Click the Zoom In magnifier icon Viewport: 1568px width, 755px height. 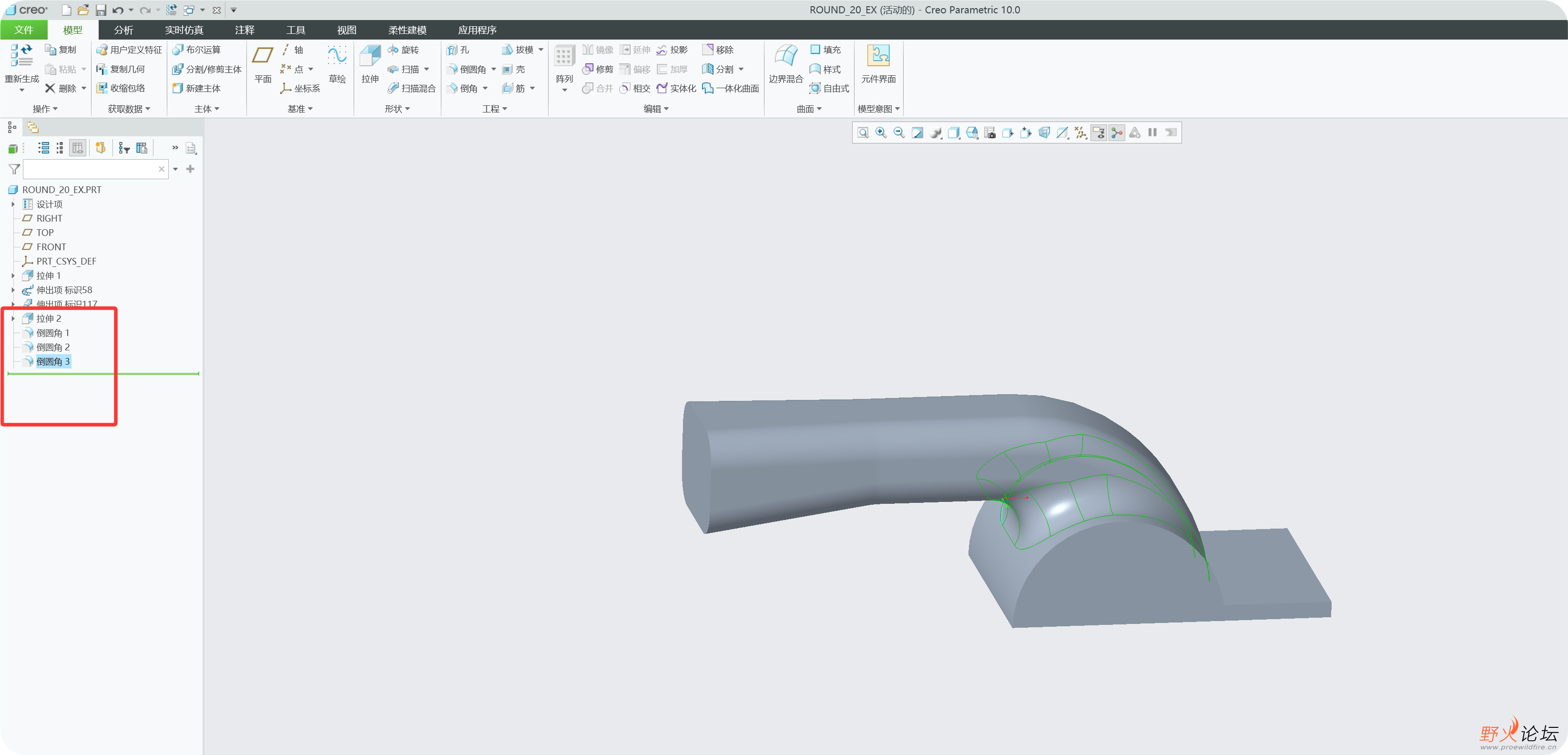pyautogui.click(x=881, y=133)
